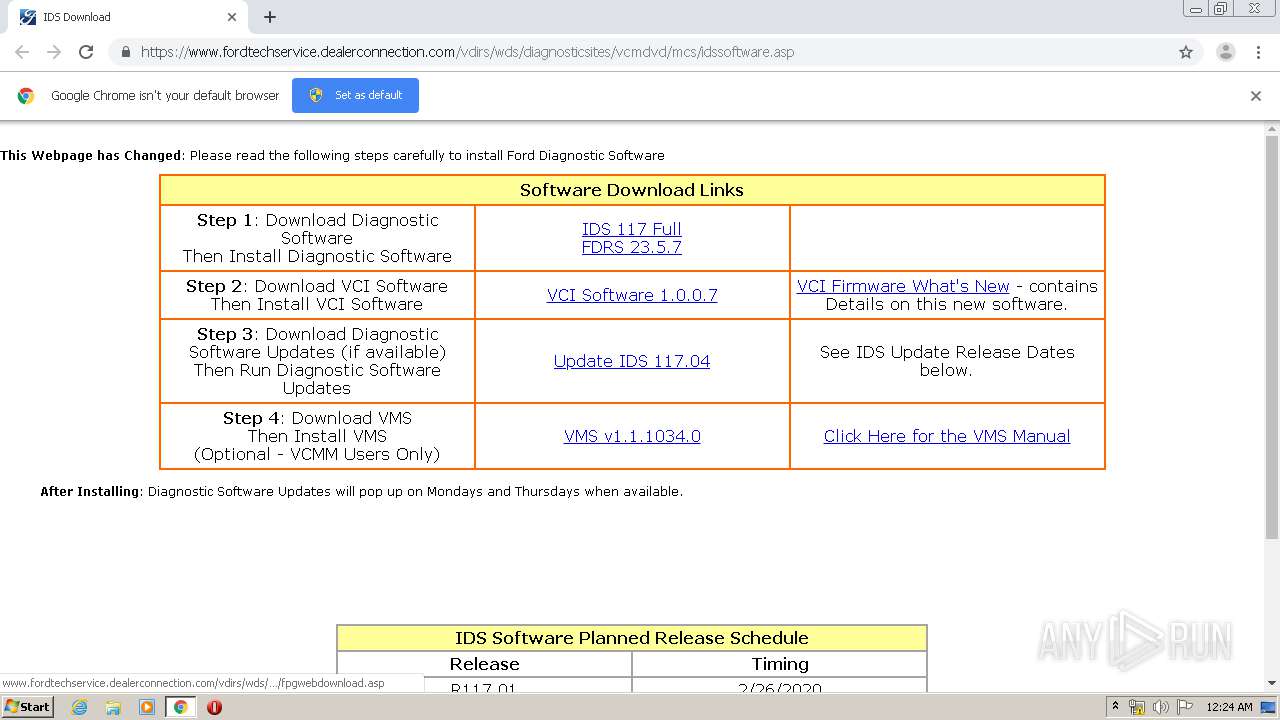Screen dimensions: 1280x720
Task: Open the Chrome three-dot menu
Action: point(1258,52)
